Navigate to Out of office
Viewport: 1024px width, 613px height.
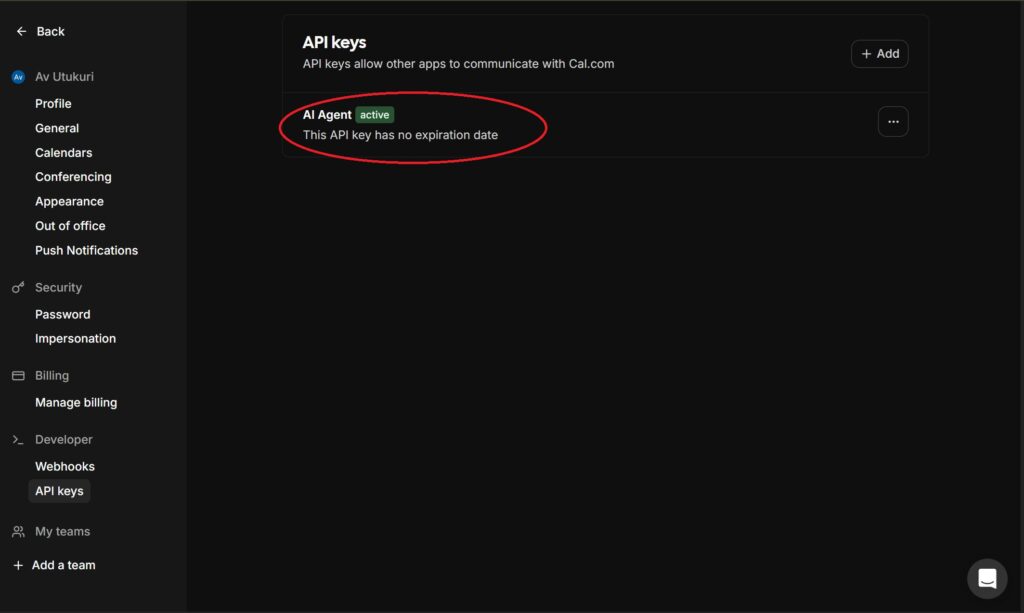pos(70,226)
